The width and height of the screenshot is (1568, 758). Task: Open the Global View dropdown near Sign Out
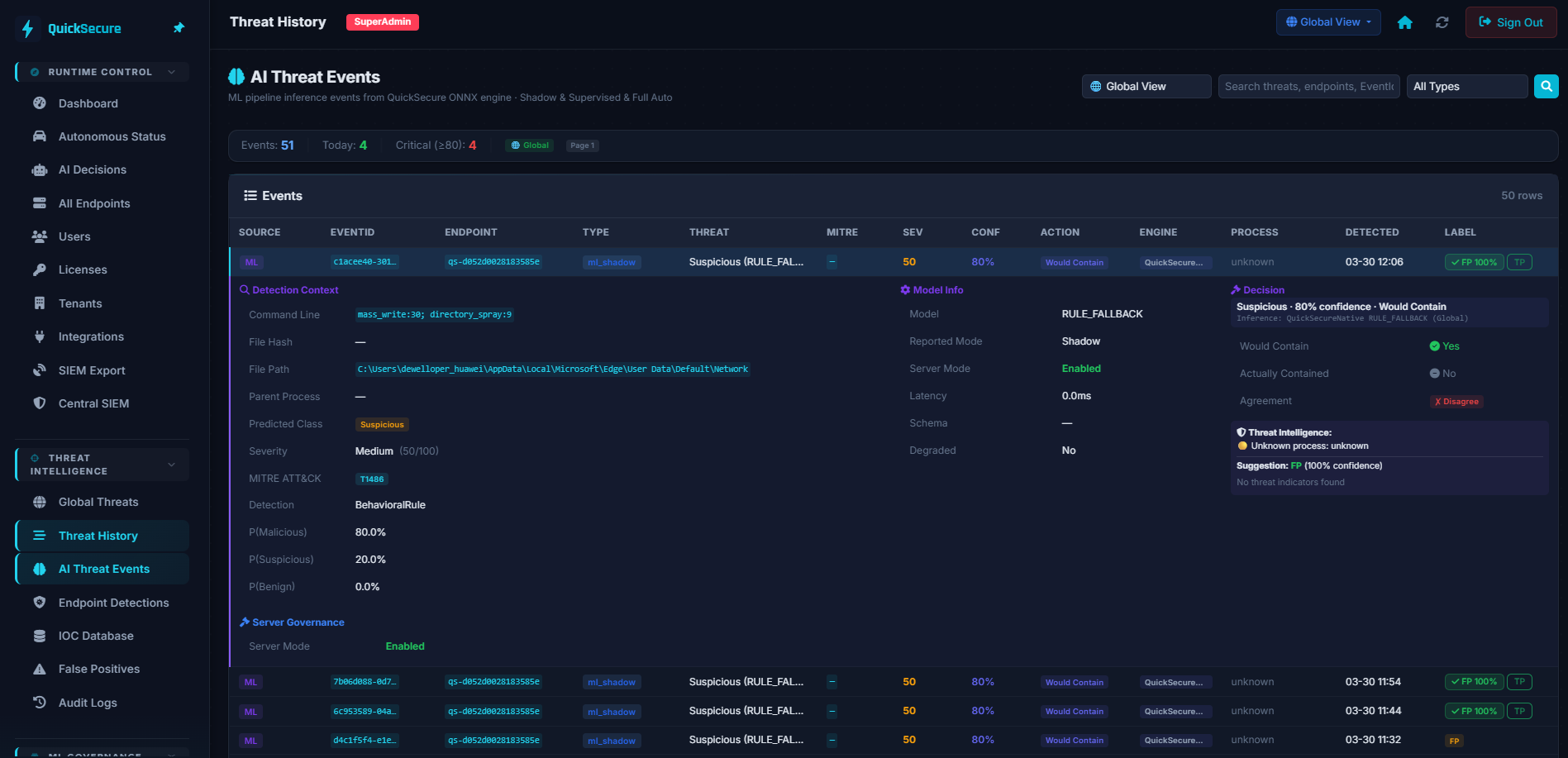coord(1327,22)
